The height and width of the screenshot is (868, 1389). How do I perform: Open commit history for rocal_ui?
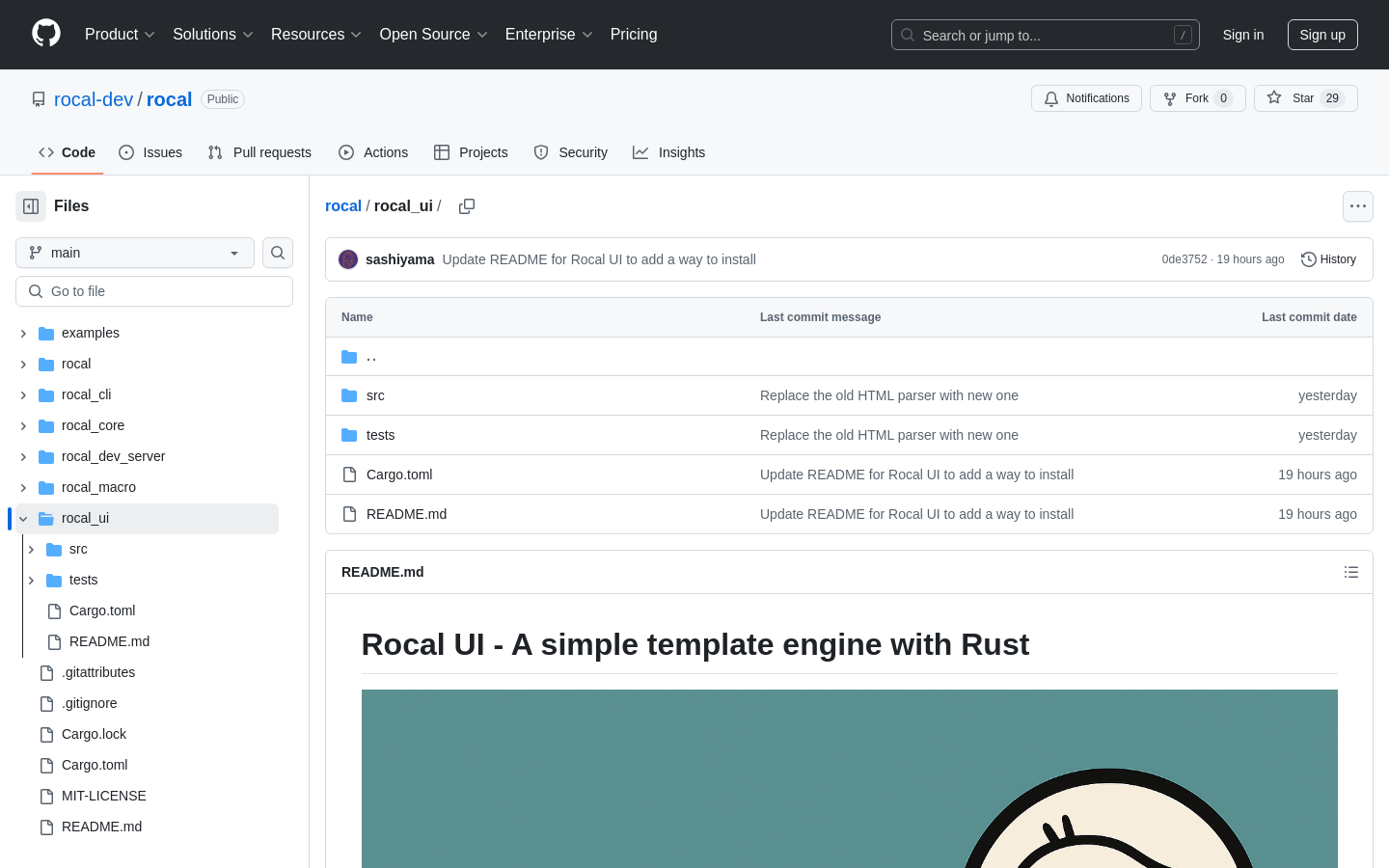(1328, 259)
